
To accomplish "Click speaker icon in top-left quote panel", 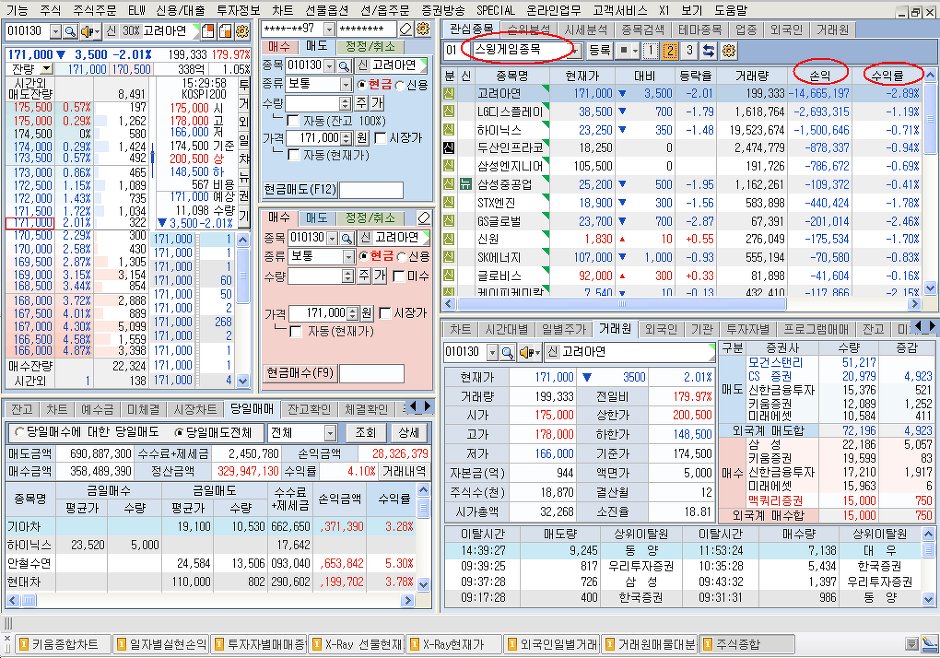I will tap(88, 31).
